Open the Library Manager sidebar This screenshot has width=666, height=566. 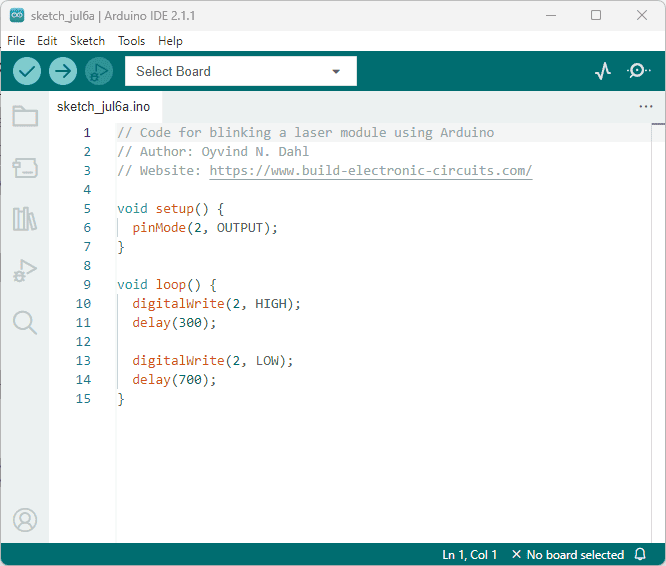click(25, 219)
